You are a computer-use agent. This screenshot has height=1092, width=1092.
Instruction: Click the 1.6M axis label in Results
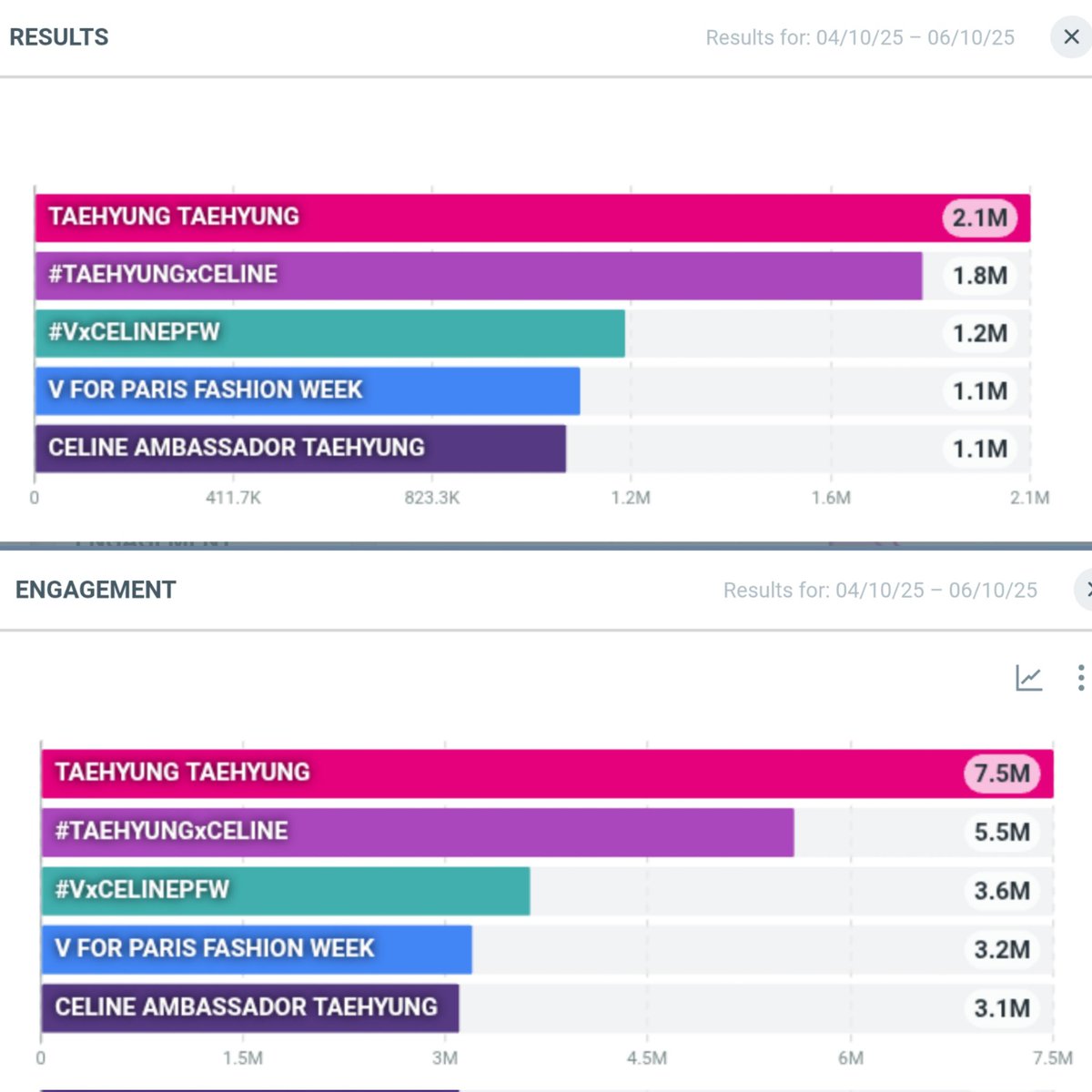pyautogui.click(x=831, y=498)
